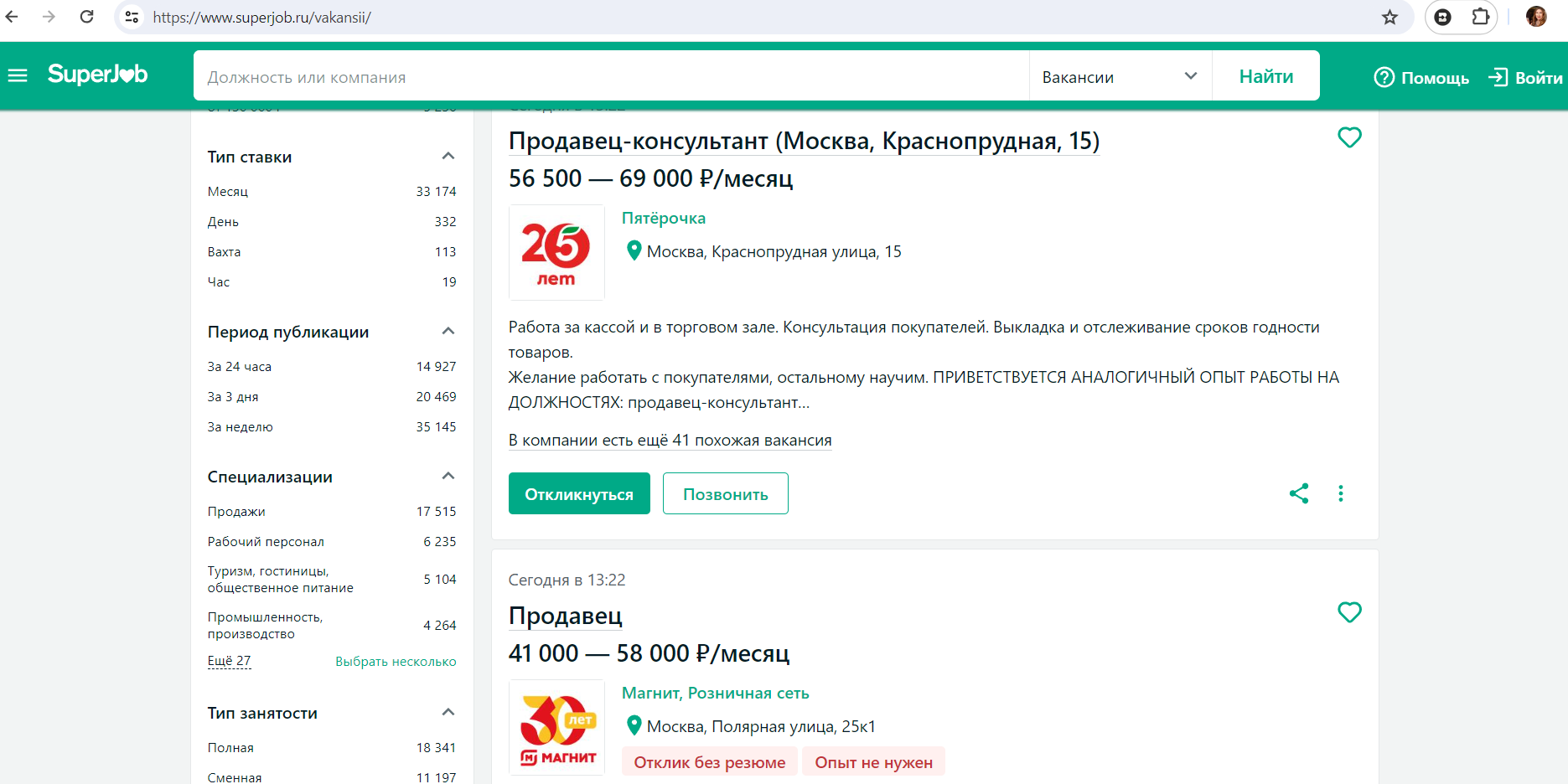Collapse the Тип ставки filter section
1568x784 pixels.
coord(448,157)
